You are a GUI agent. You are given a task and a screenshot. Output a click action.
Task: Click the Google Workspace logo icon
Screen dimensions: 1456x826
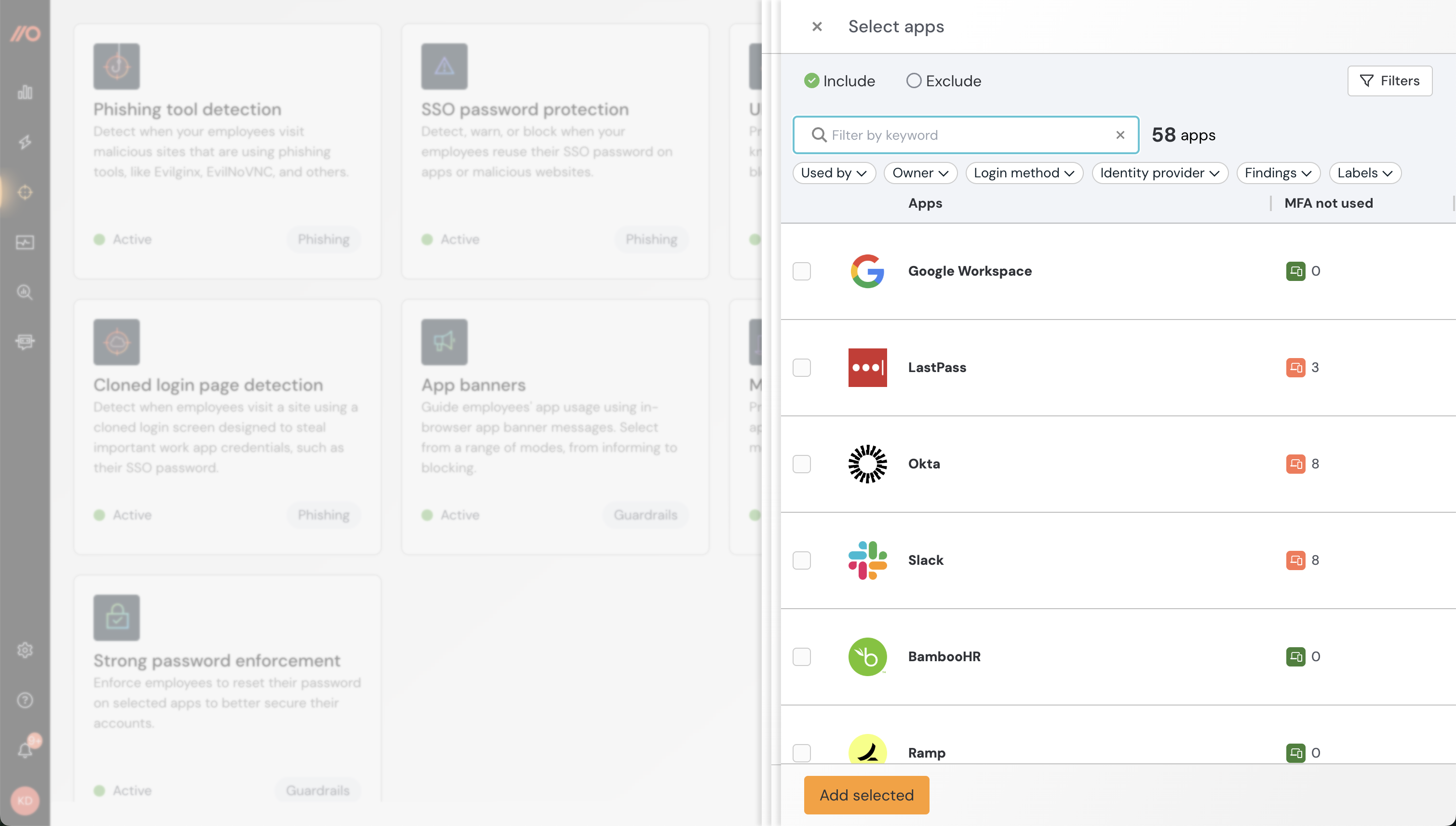click(867, 271)
